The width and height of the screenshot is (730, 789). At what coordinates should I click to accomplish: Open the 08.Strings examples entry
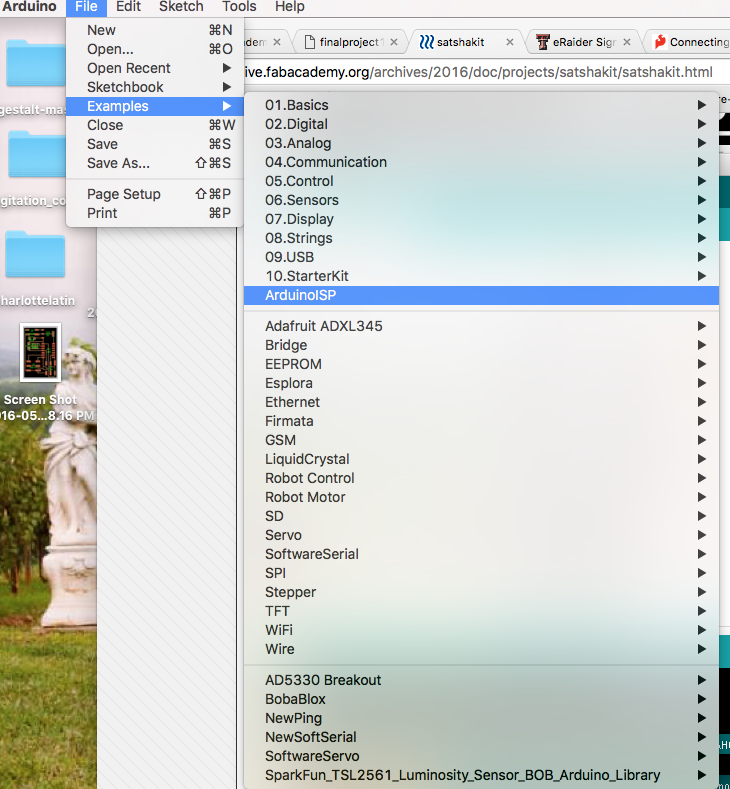tap(481, 239)
